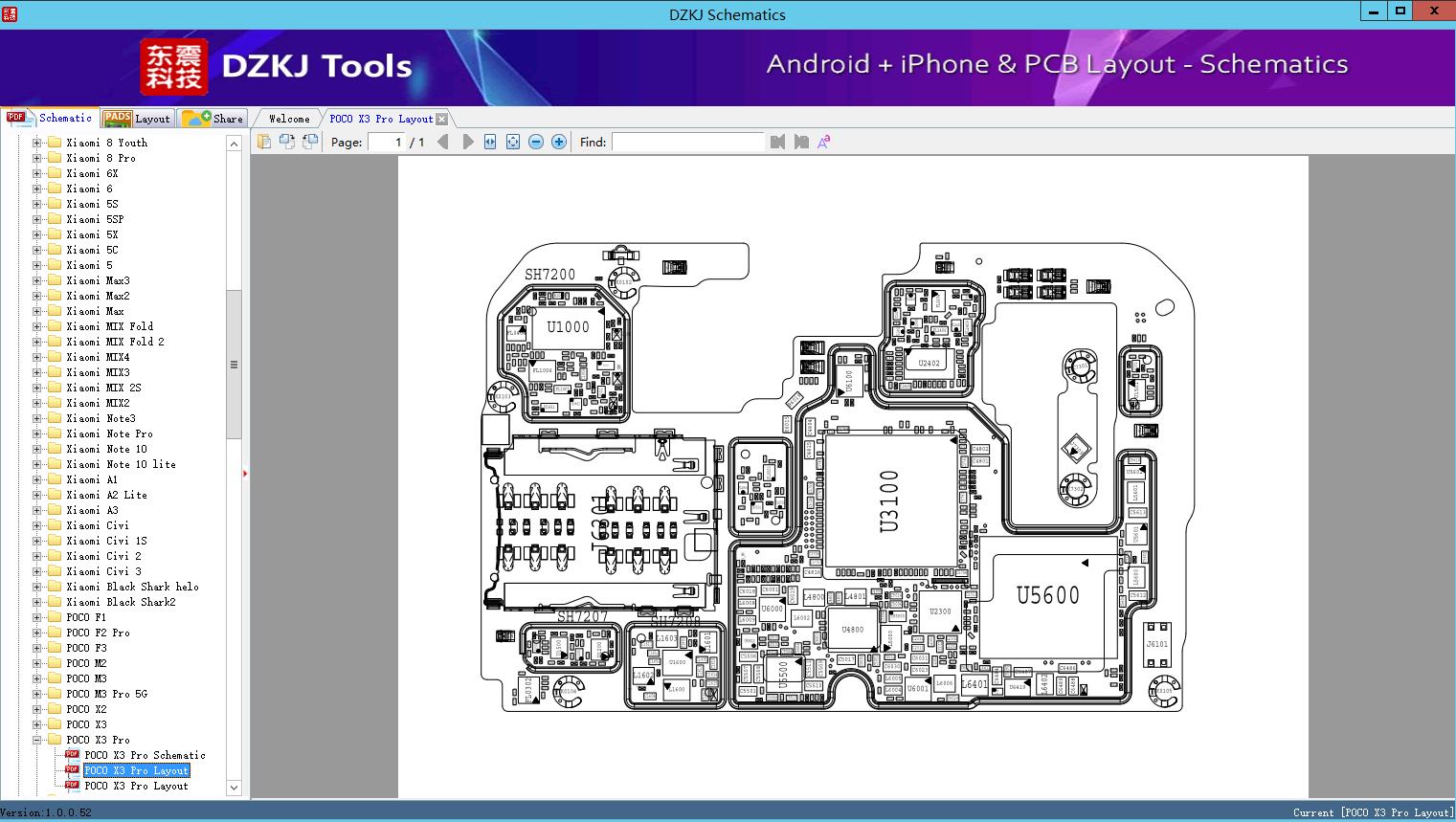Close the DZKJ Schematics window
Image resolution: width=1456 pixels, height=822 pixels.
[1434, 11]
